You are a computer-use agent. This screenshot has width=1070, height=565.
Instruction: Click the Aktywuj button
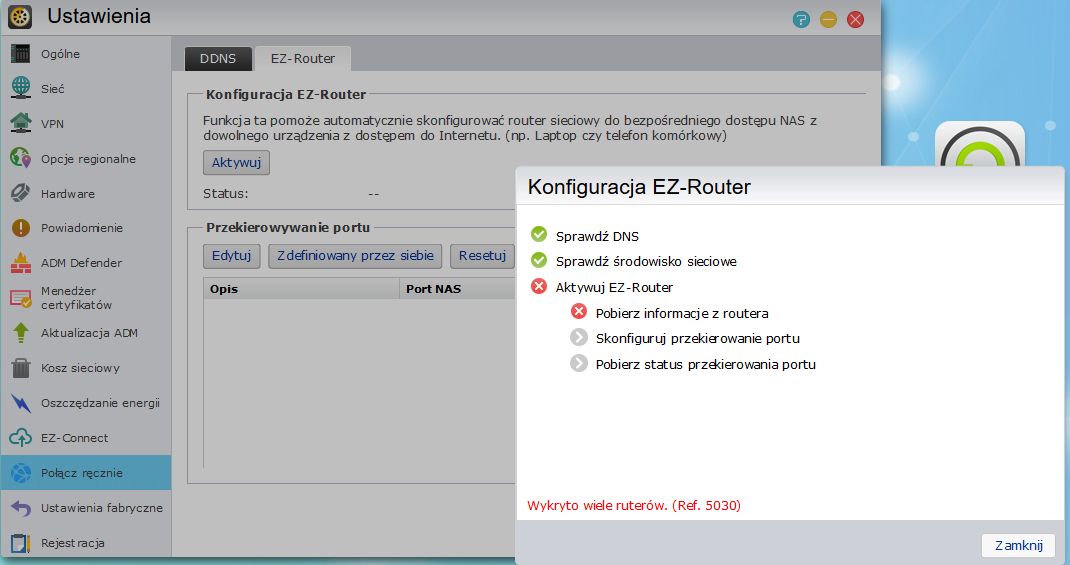[236, 162]
